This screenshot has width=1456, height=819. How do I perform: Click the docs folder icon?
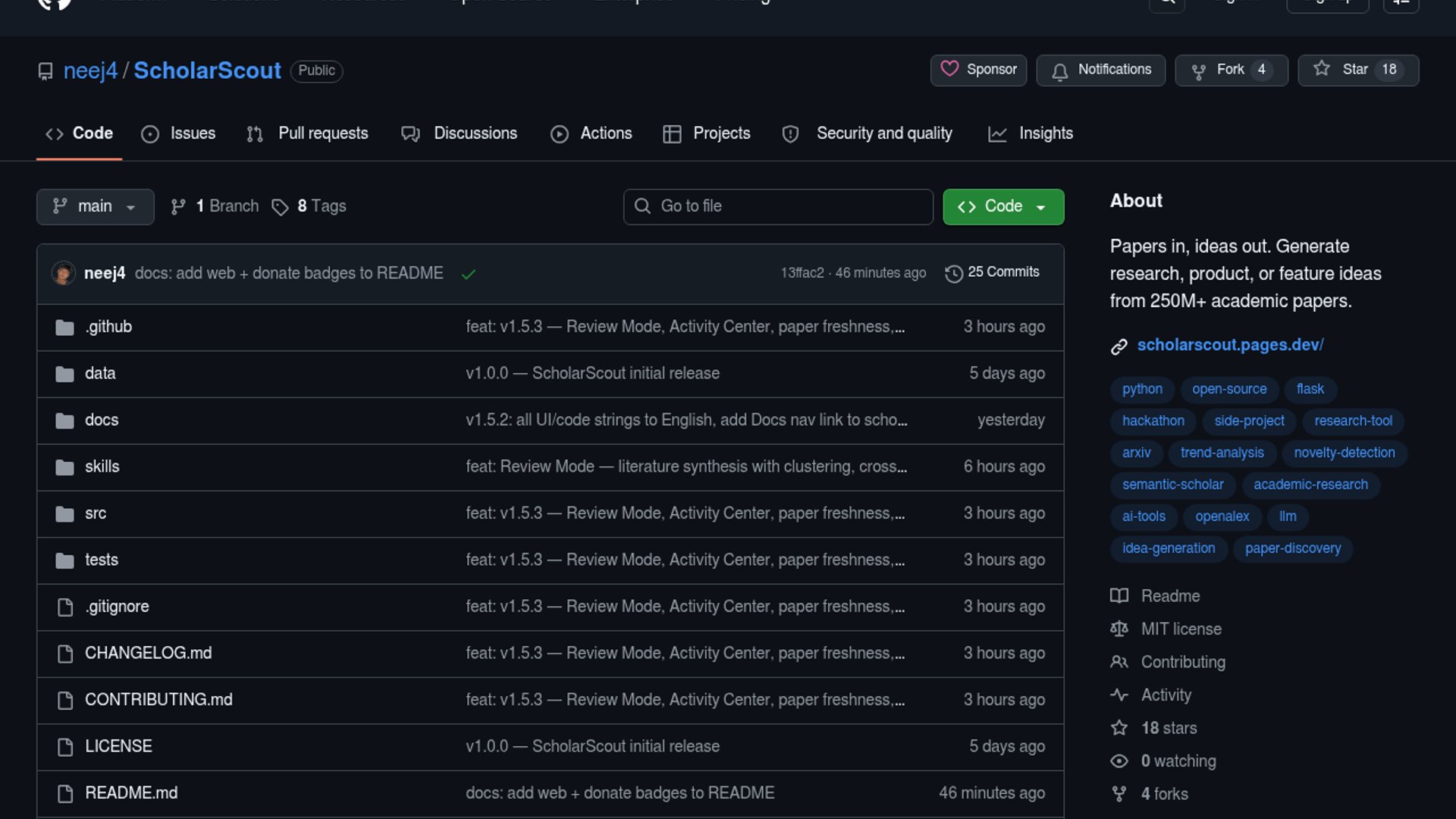tap(64, 421)
